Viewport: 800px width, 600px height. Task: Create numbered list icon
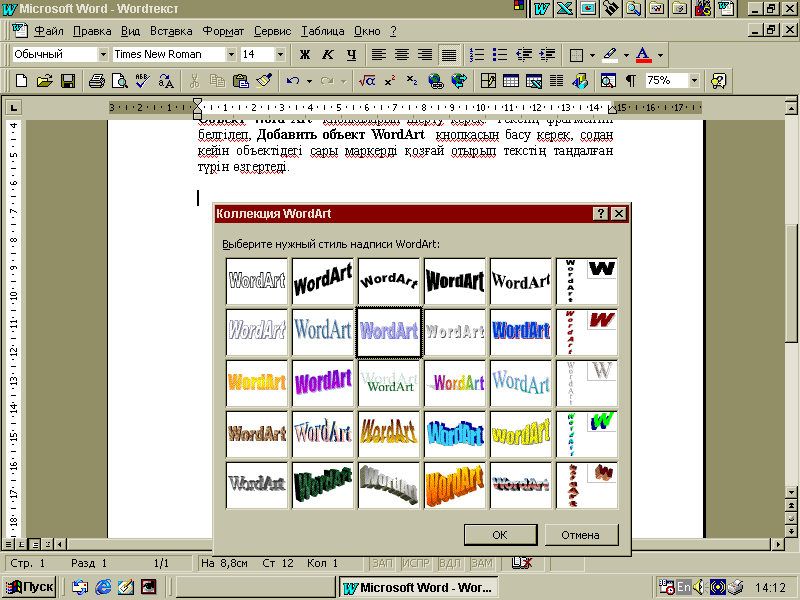pyautogui.click(x=477, y=54)
